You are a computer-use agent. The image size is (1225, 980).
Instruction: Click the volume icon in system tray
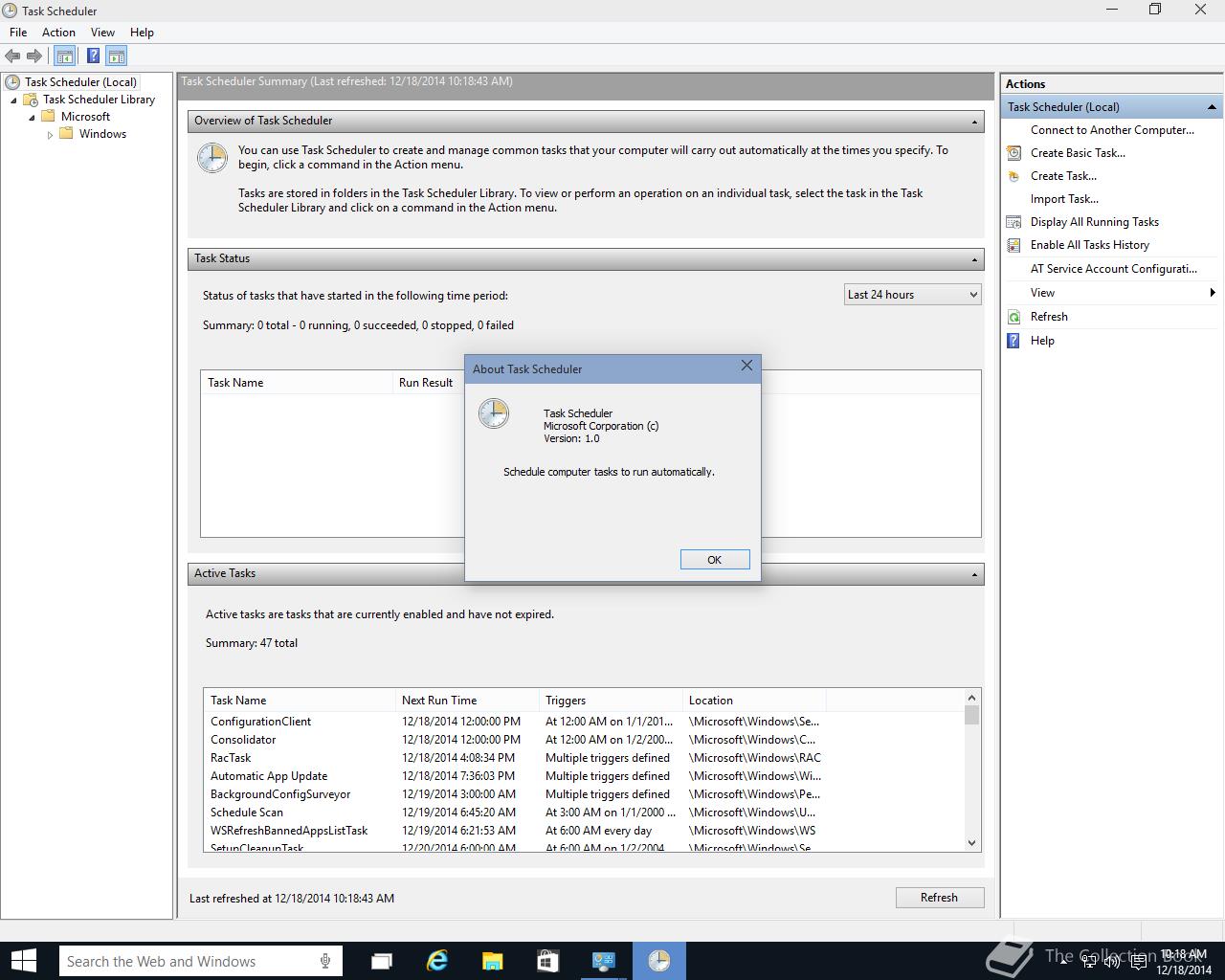coord(1112,961)
